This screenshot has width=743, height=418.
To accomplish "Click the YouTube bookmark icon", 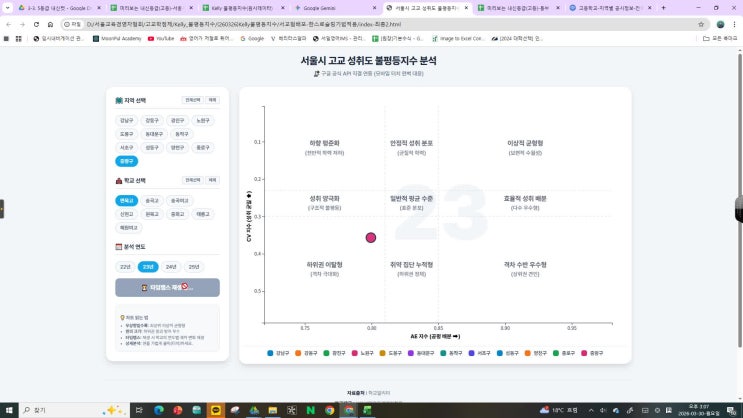I will click(x=151, y=38).
